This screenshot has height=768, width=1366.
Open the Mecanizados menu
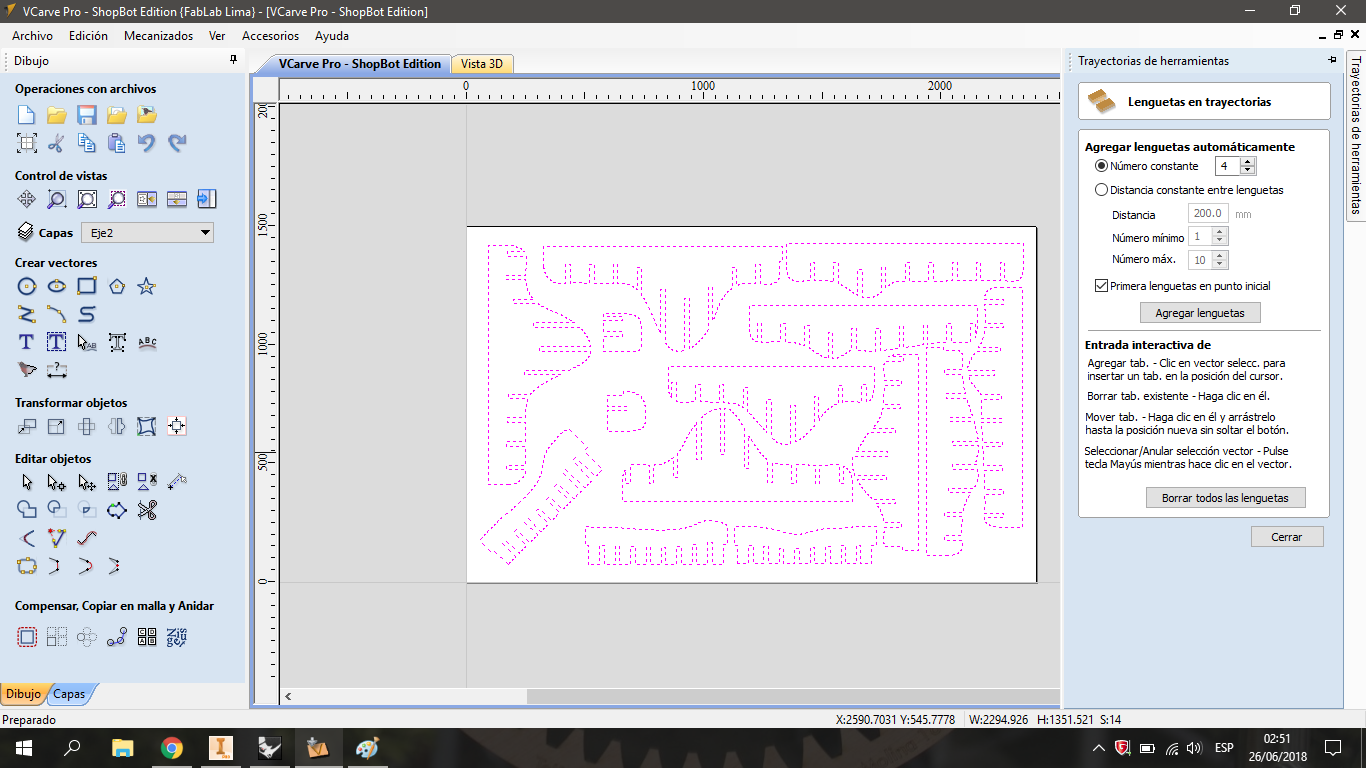click(158, 36)
